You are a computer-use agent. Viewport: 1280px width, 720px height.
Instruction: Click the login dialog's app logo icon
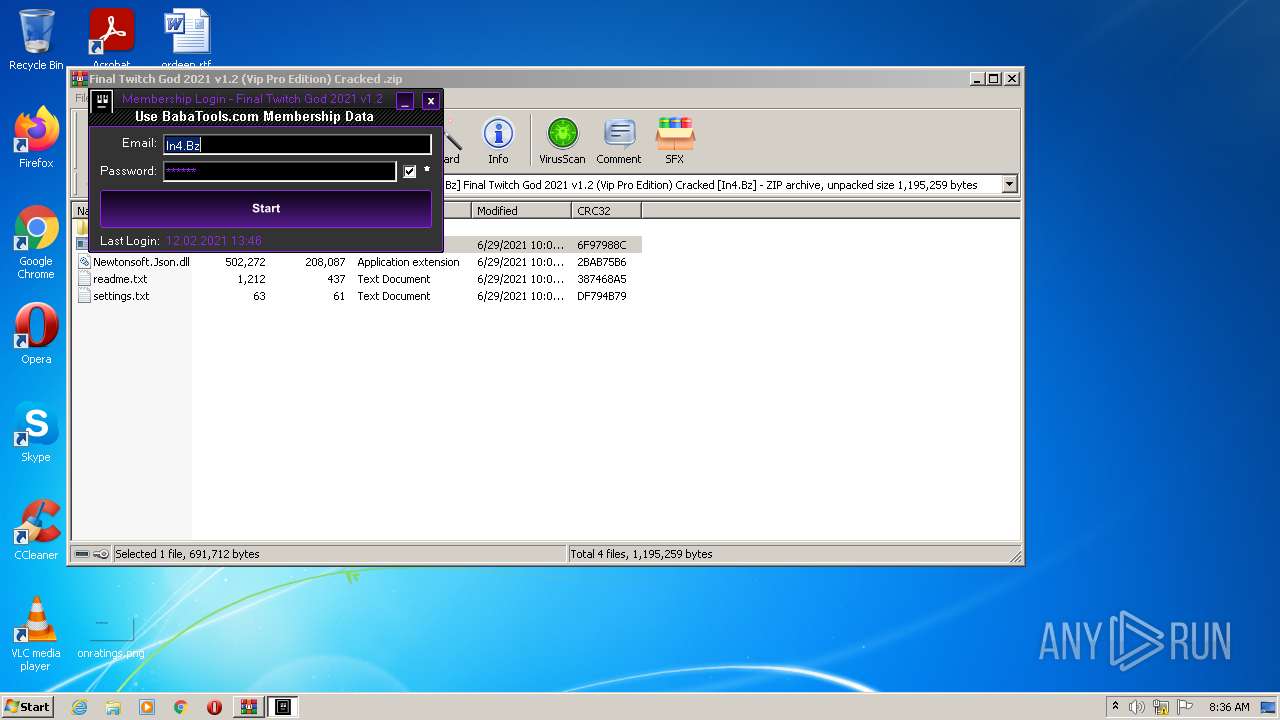(102, 100)
